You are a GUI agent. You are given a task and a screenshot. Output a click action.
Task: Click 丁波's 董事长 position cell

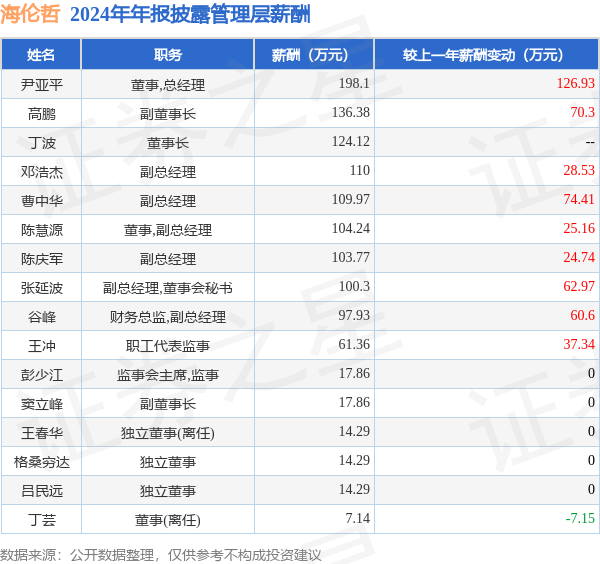[x=168, y=143]
